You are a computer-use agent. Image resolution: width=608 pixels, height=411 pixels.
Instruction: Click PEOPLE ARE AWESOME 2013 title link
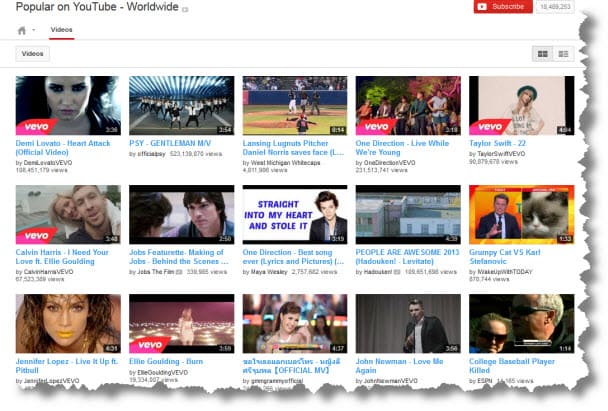407,257
